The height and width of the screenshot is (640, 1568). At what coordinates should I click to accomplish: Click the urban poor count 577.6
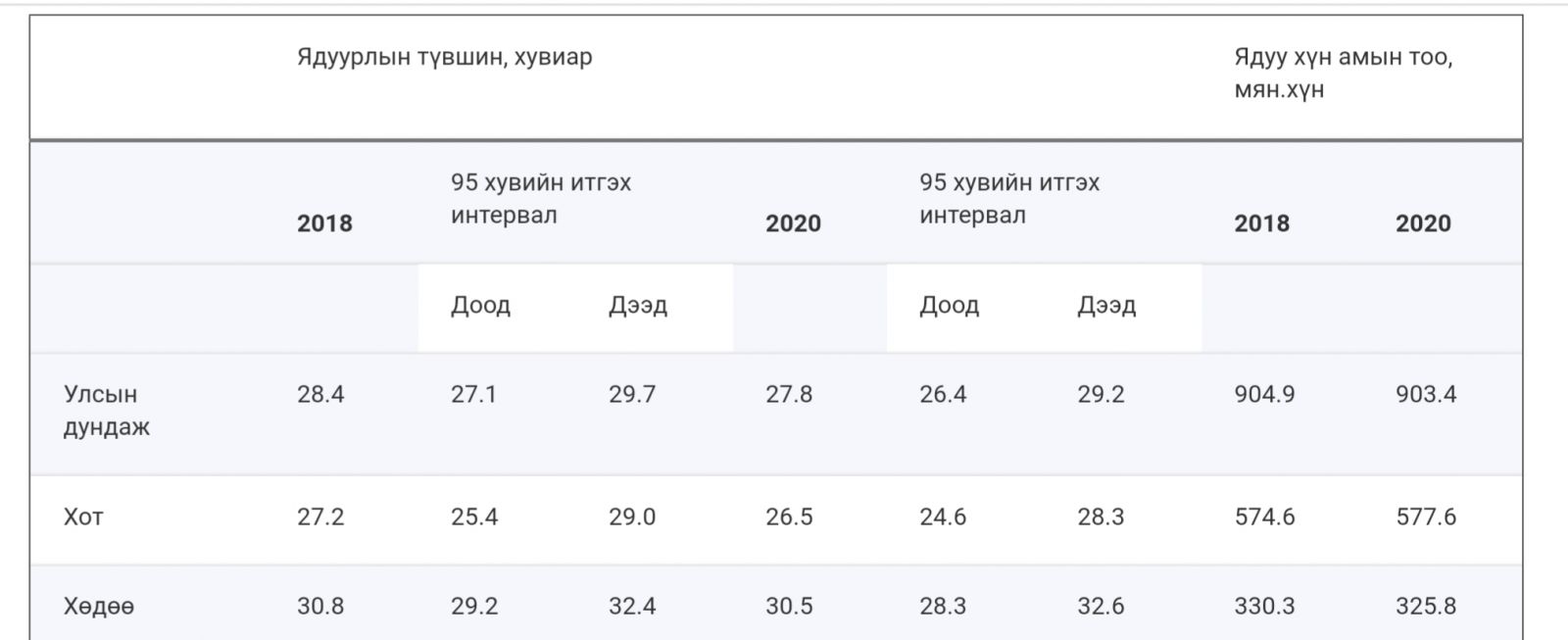pyautogui.click(x=1426, y=517)
